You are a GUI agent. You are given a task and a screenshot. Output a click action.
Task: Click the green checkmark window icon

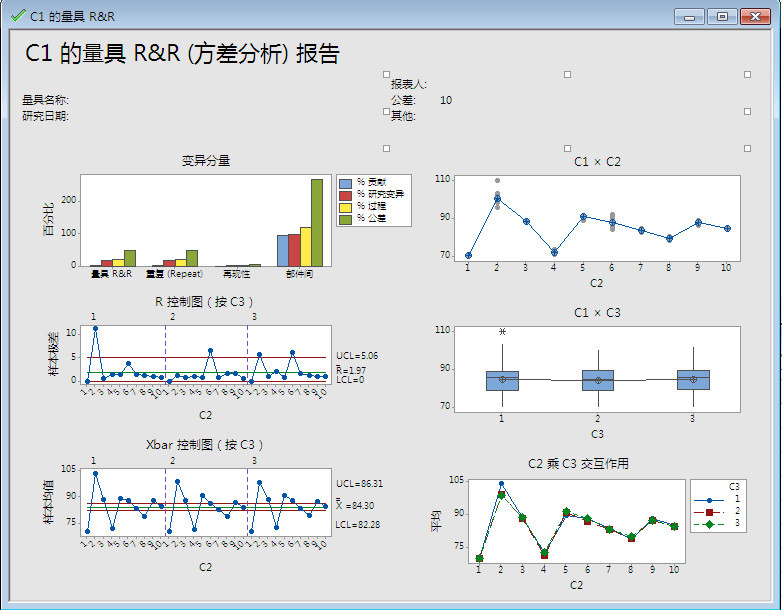point(17,15)
